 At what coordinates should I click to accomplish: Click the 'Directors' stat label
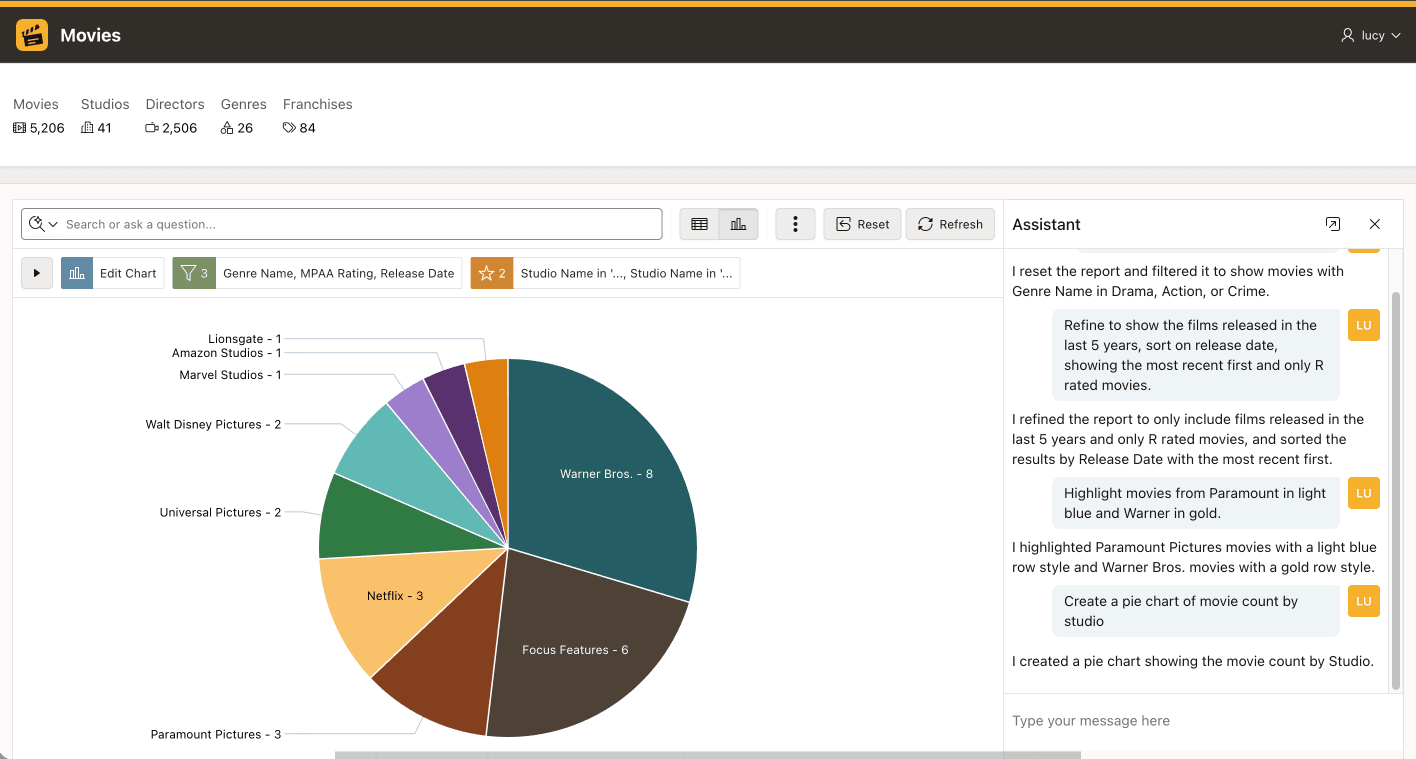click(175, 104)
